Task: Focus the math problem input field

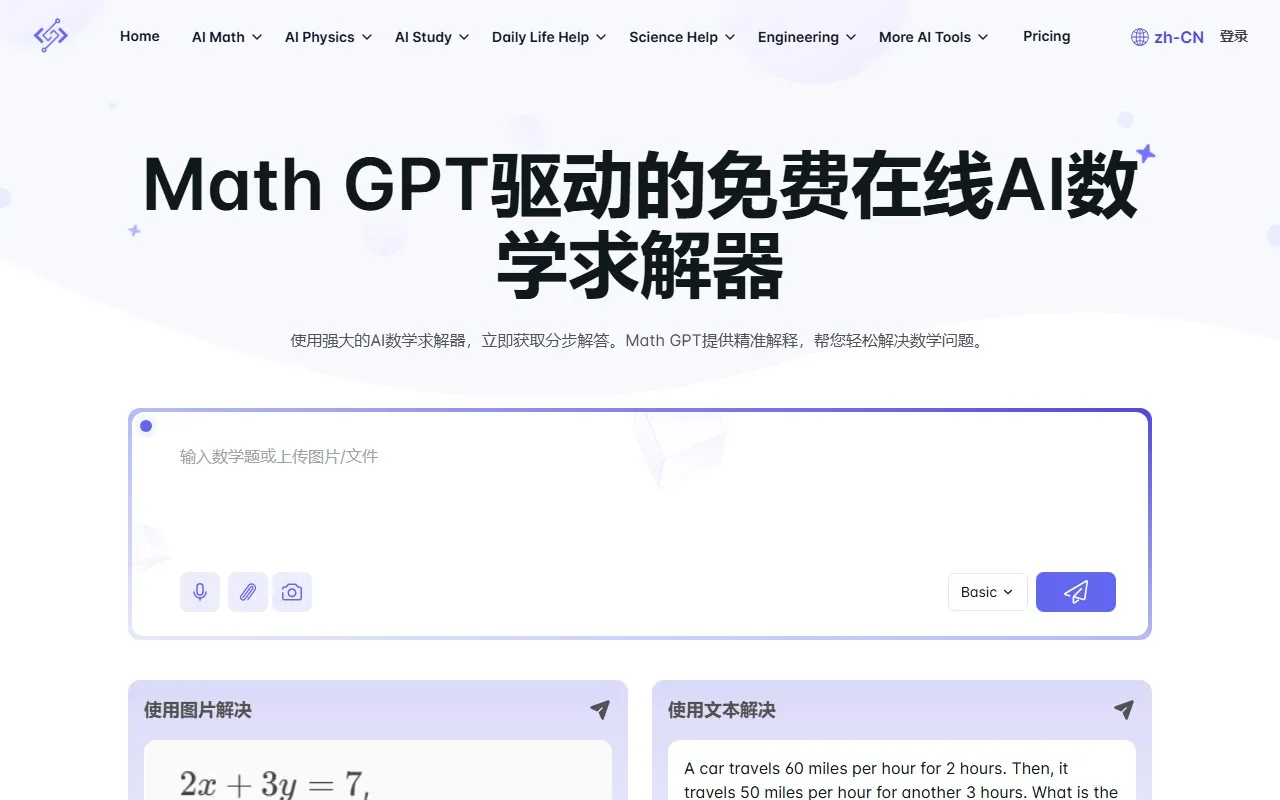Action: click(x=640, y=490)
